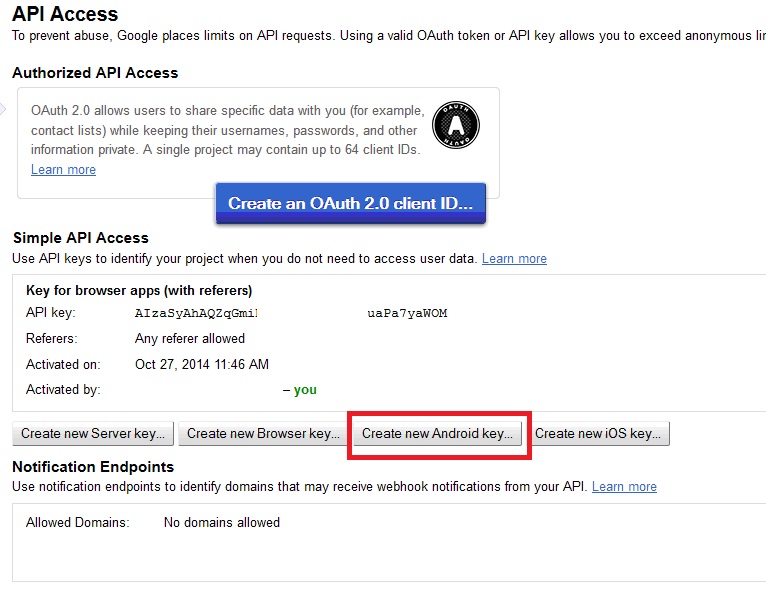Screen dimensions: 766x591
Task: Click the OAuth logo icon
Action: (456, 125)
